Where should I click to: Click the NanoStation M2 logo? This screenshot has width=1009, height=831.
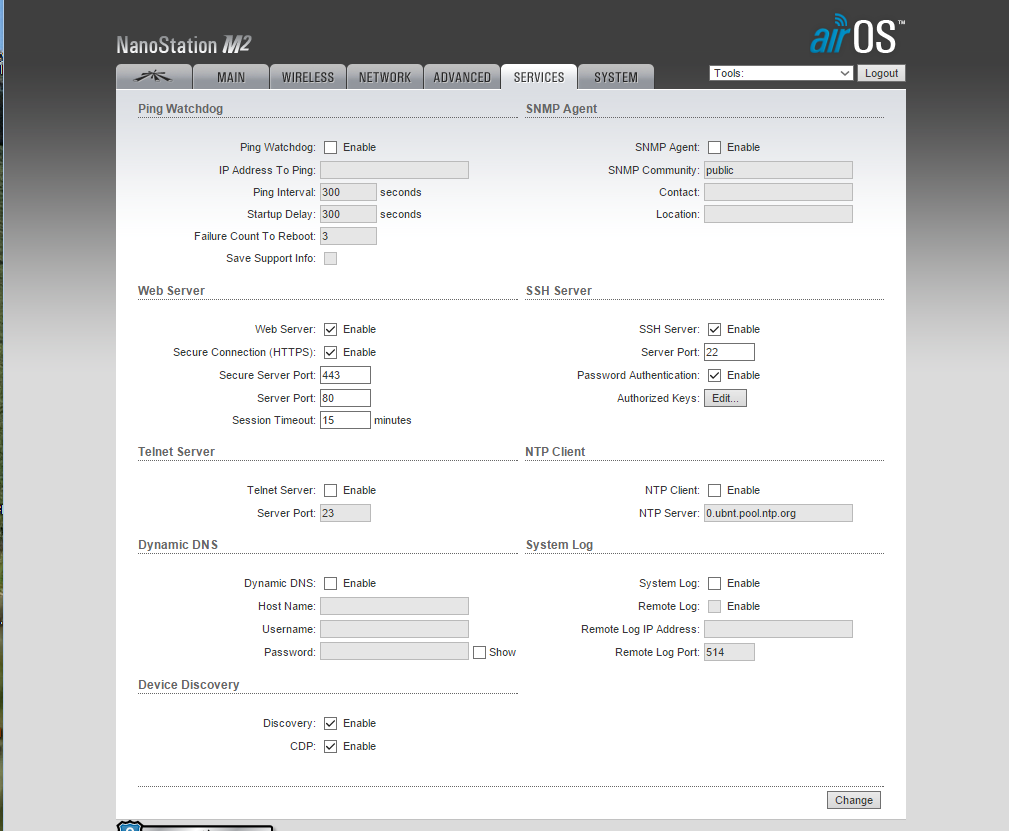183,44
